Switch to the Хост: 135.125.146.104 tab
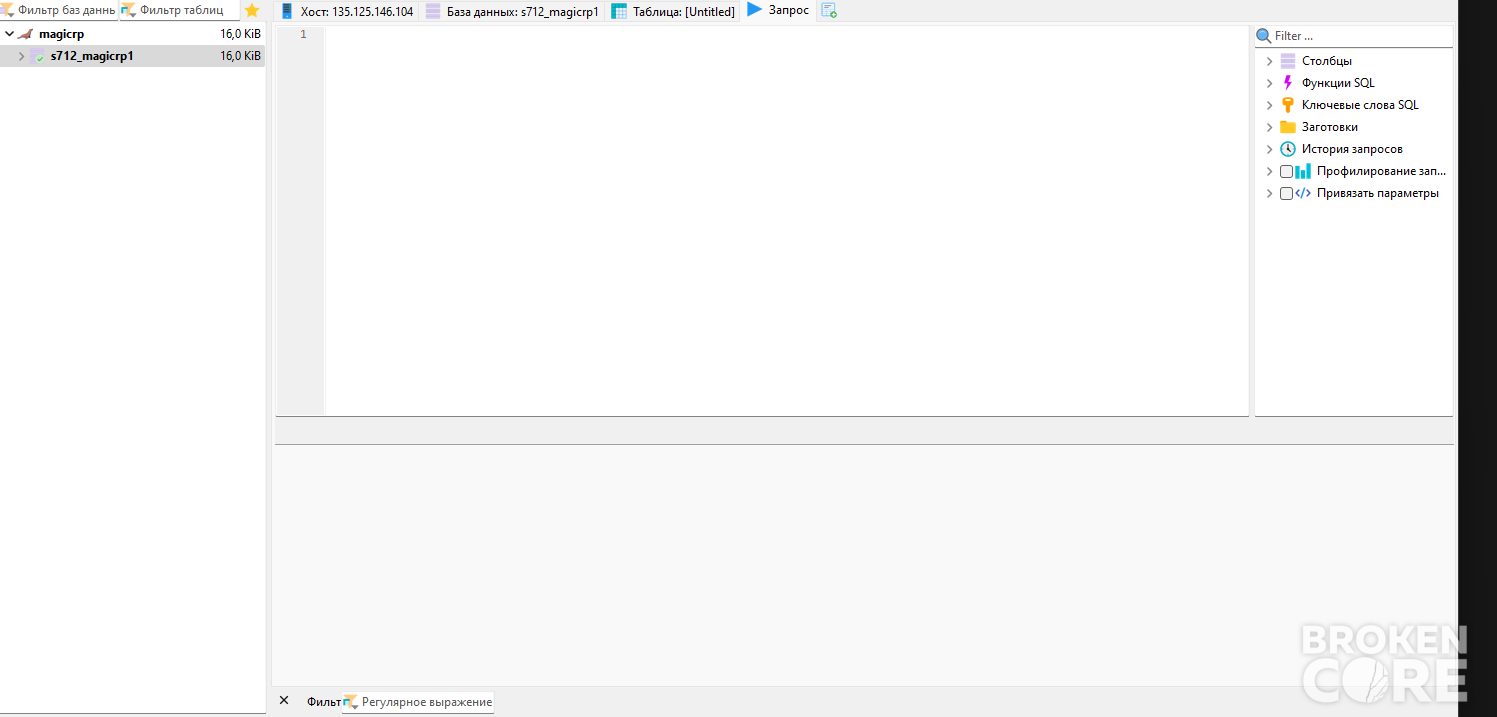The width and height of the screenshot is (1497, 717). click(x=346, y=11)
